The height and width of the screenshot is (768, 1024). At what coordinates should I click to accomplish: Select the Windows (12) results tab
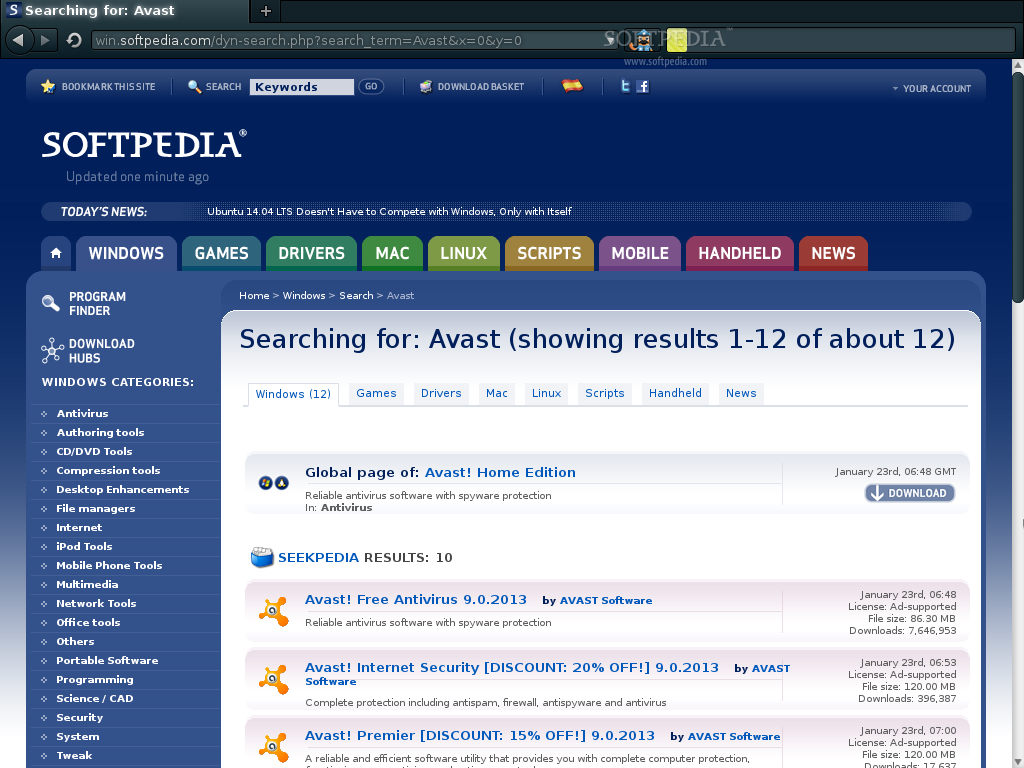[x=293, y=394]
